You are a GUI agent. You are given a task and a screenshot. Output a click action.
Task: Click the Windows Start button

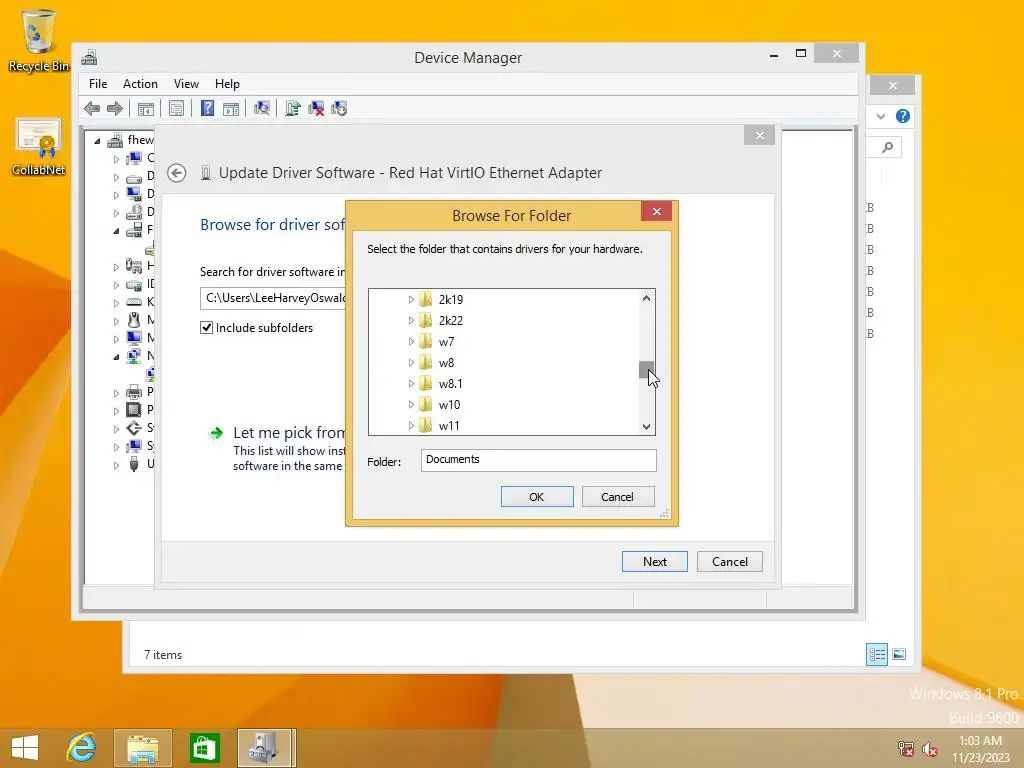(x=25, y=748)
